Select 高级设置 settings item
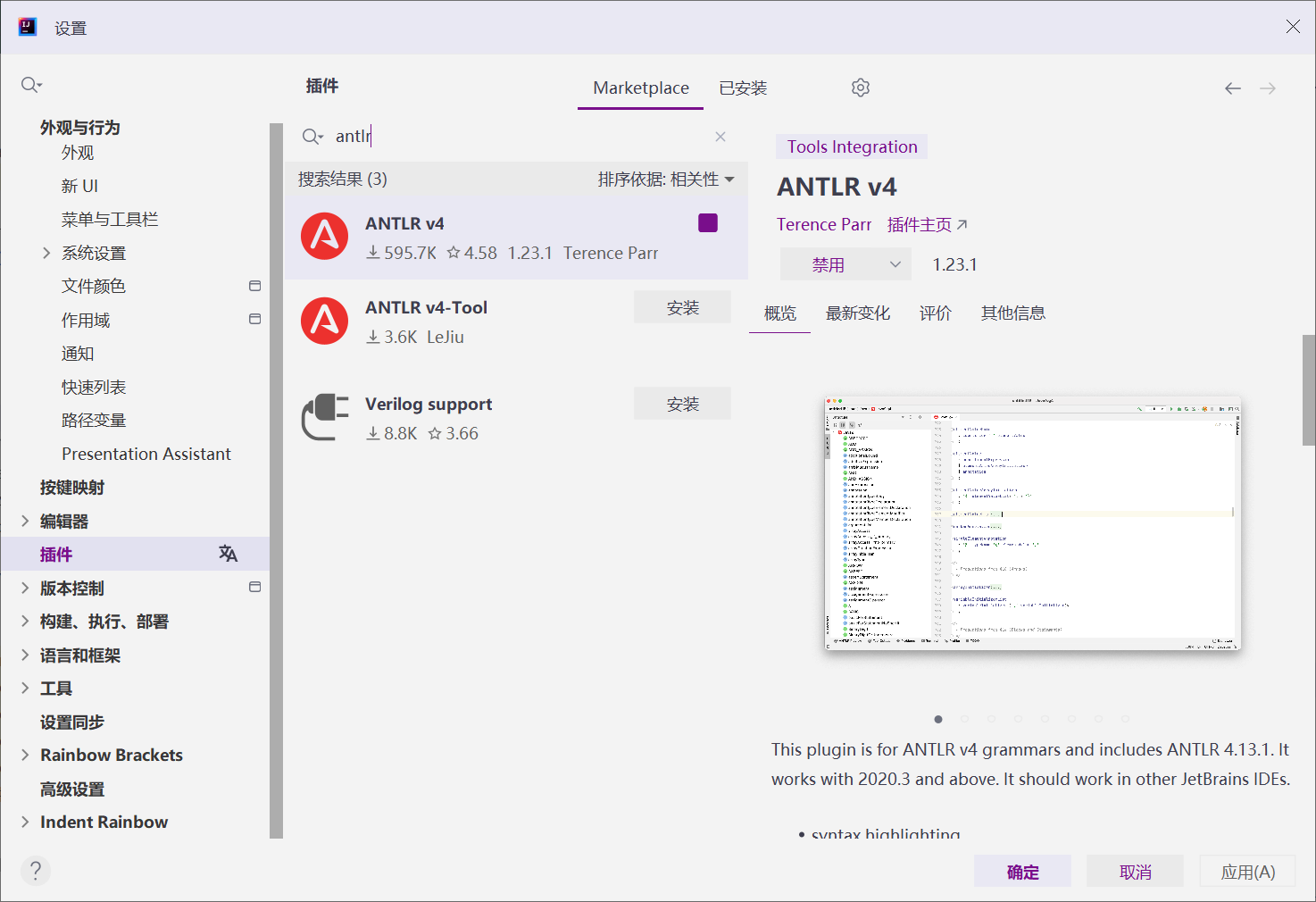This screenshot has height=902, width=1316. [72, 789]
